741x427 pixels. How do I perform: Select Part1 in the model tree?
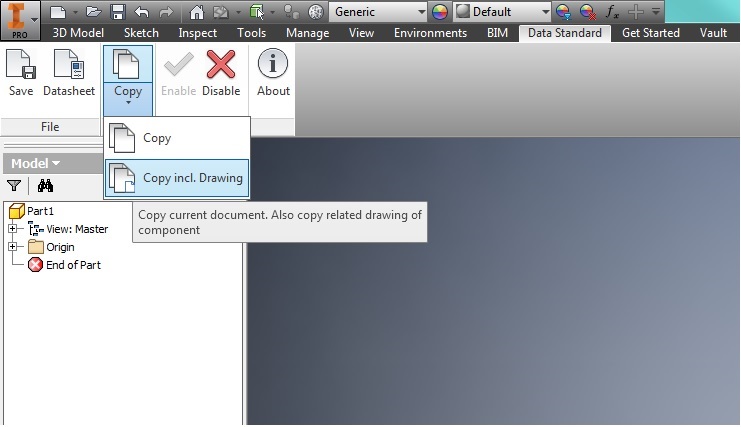point(40,211)
